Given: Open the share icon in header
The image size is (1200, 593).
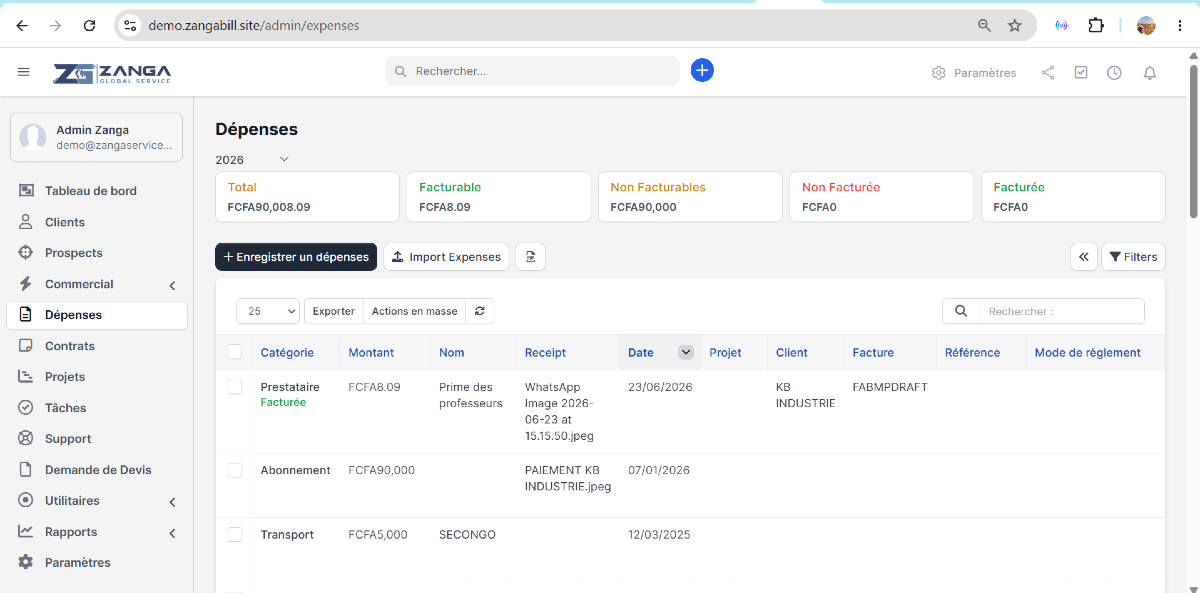Looking at the screenshot, I should click(1048, 73).
